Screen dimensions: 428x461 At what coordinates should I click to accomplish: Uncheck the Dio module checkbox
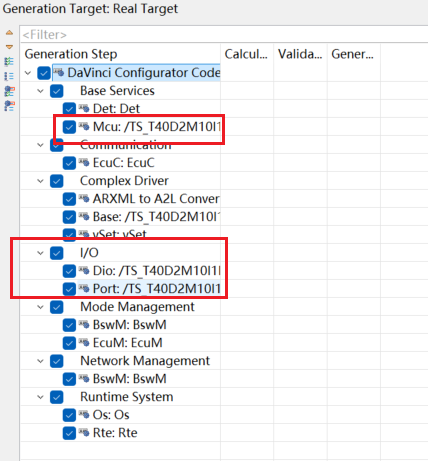pos(69,271)
